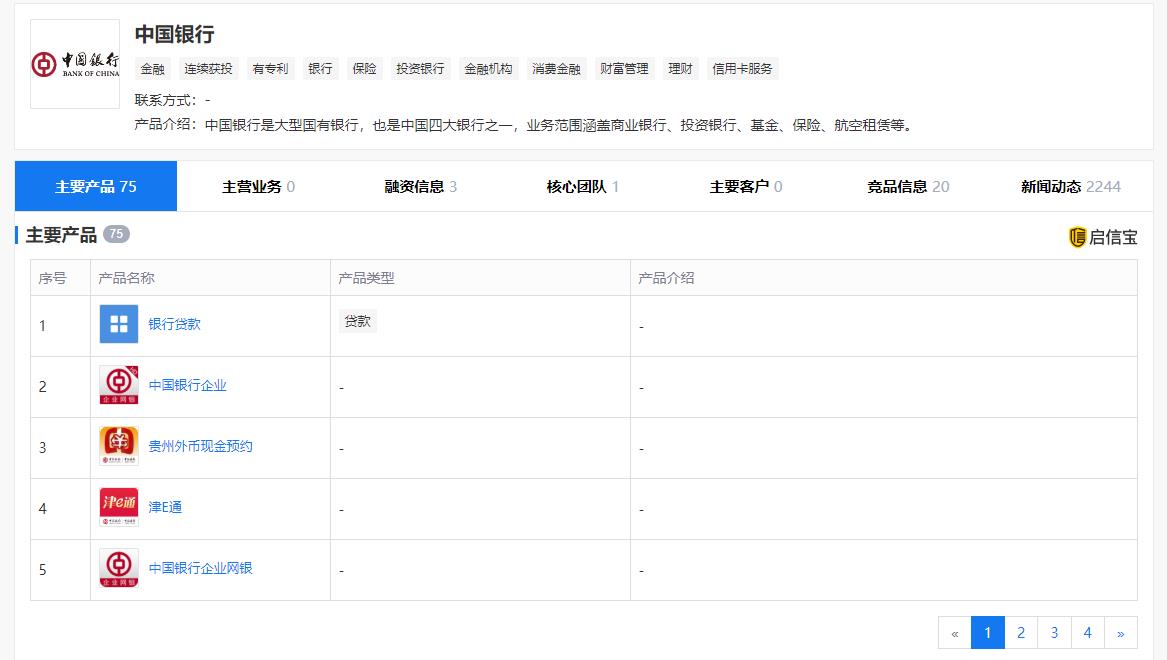Open the 津E通 product link
Viewport: 1167px width, 660px height.
tap(165, 507)
